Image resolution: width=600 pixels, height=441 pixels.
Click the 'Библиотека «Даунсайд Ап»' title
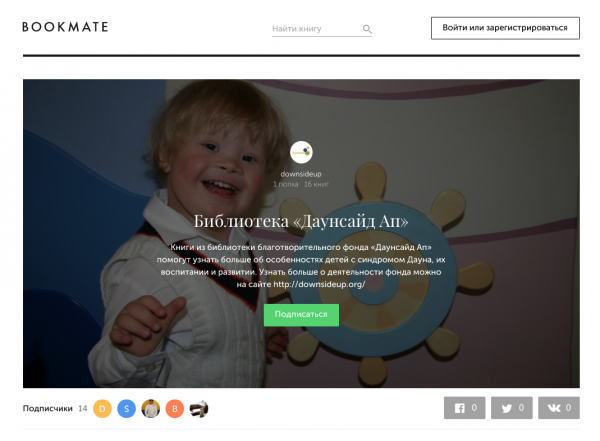point(301,221)
